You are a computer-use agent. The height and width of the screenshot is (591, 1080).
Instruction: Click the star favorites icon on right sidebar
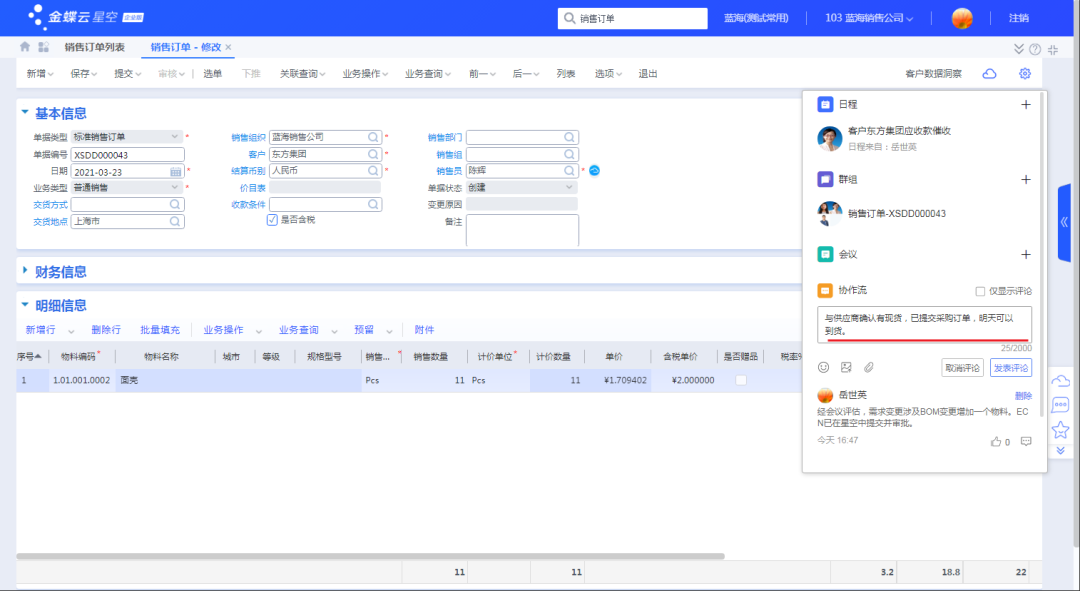[x=1060, y=430]
